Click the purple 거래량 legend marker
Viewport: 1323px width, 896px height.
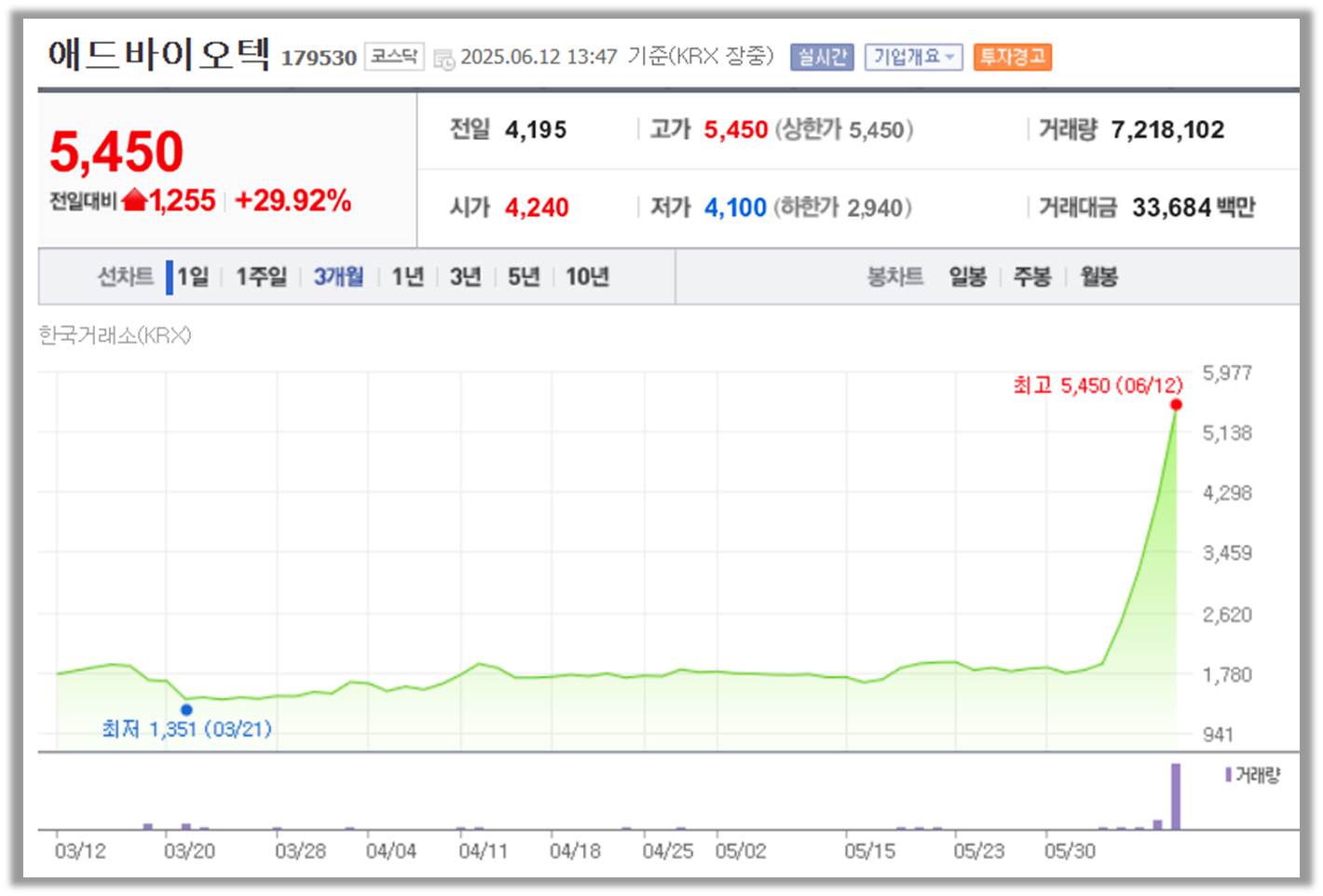(1229, 775)
